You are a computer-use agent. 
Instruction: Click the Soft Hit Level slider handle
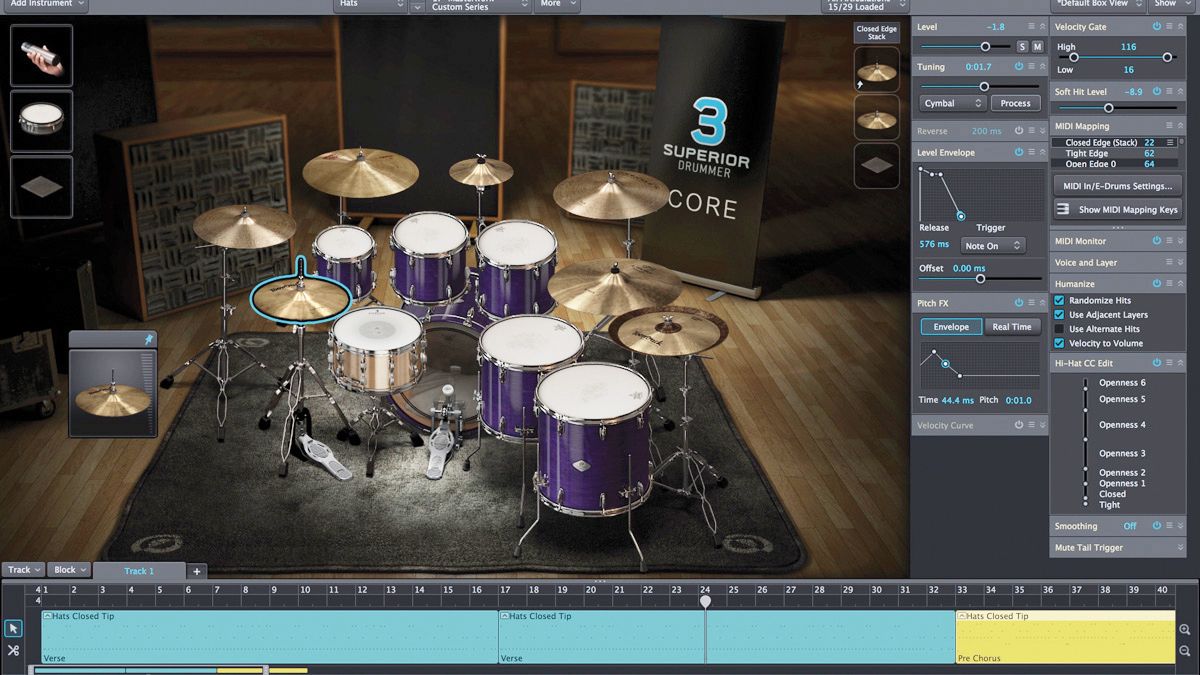pyautogui.click(x=1108, y=108)
